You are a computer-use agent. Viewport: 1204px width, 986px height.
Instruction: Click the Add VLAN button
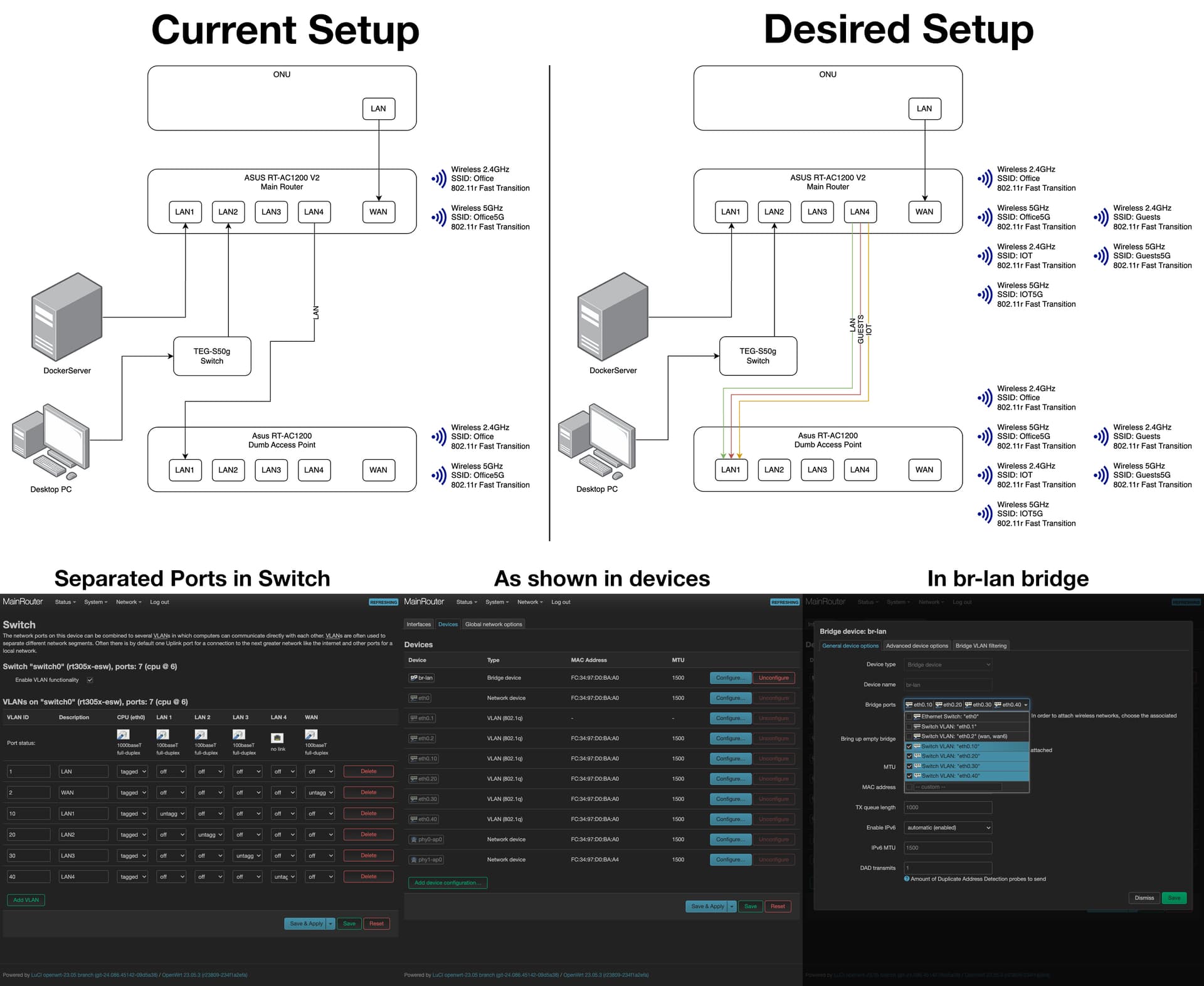coord(26,900)
